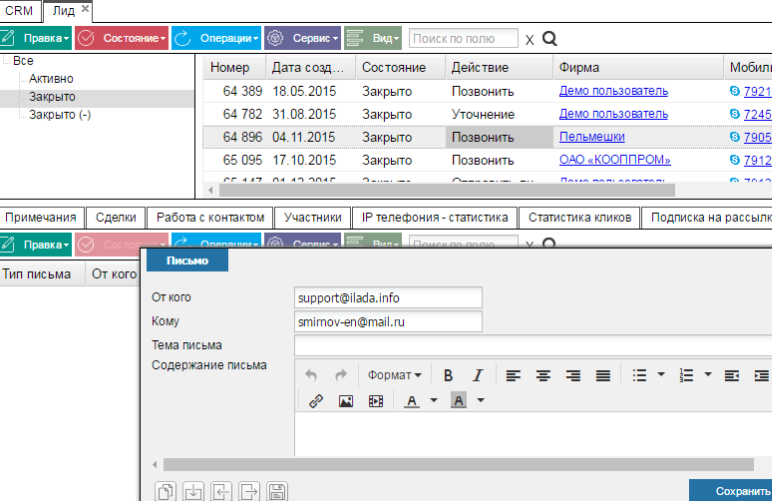Open the Операции dropdown in the top toolbar

click(216, 38)
